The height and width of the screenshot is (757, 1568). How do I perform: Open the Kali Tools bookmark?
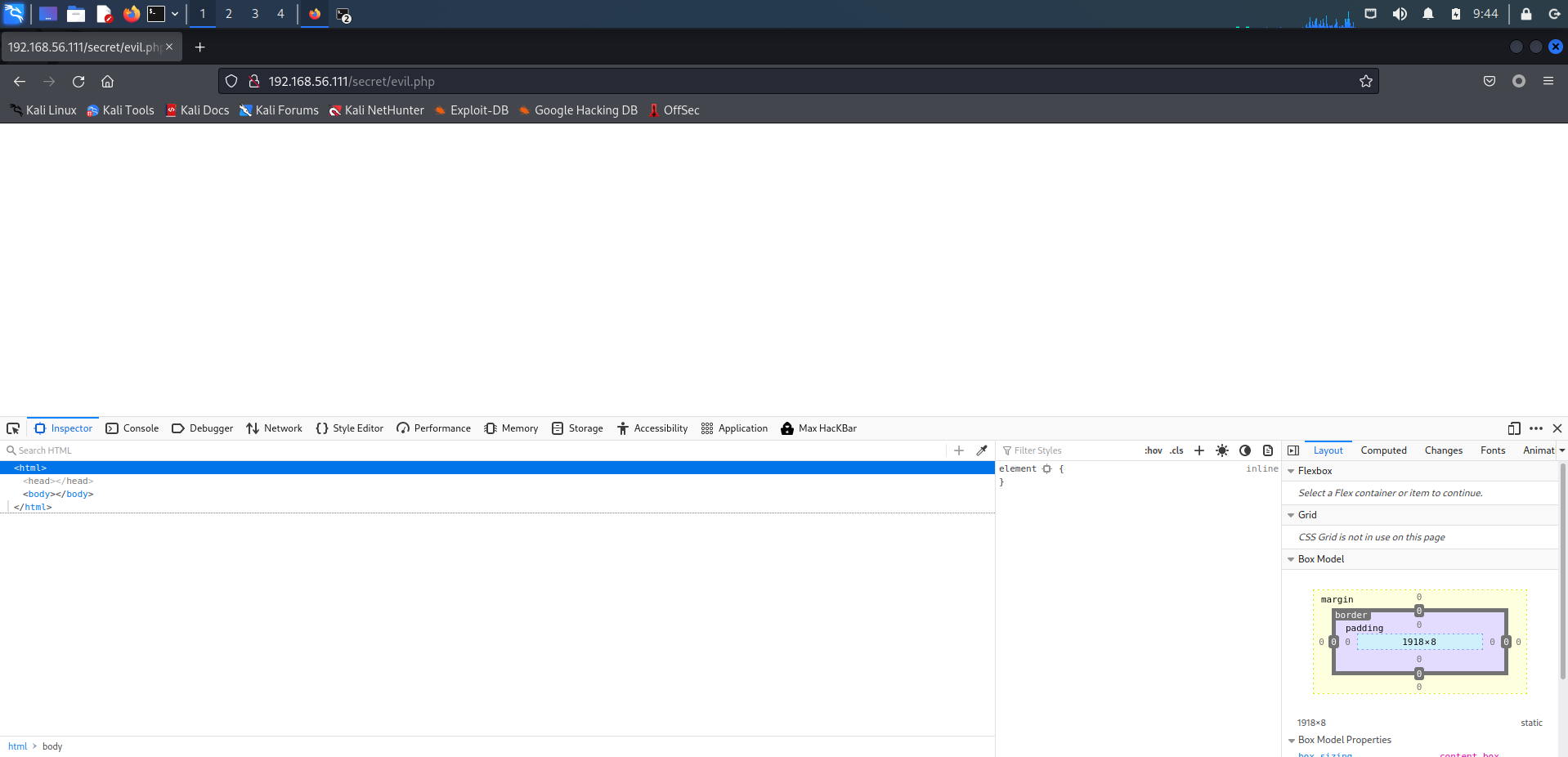pyautogui.click(x=120, y=110)
